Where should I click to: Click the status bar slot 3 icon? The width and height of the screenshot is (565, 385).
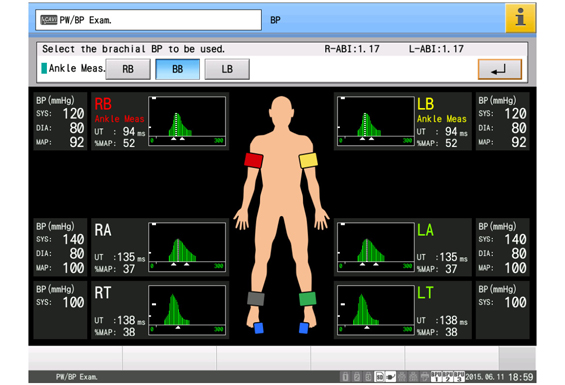[x=368, y=377]
